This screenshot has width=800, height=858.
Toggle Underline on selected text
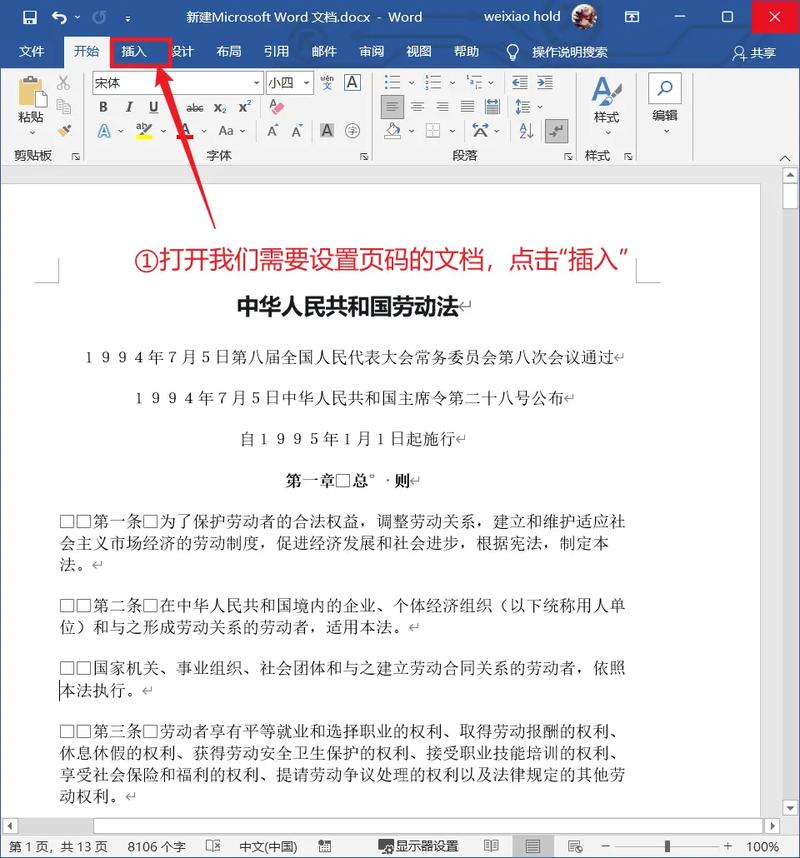click(x=153, y=107)
